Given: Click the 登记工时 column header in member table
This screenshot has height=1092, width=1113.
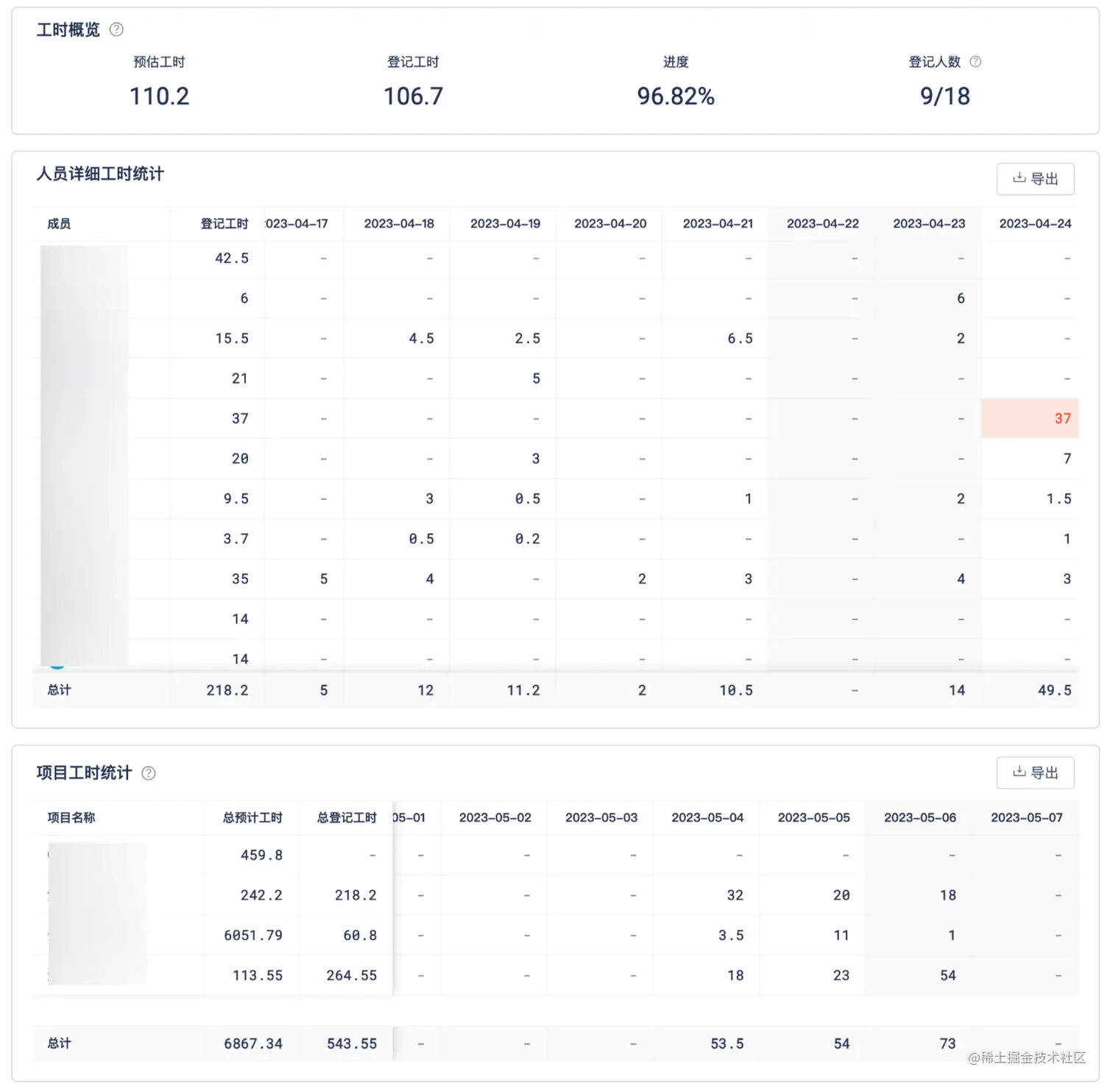Looking at the screenshot, I should (x=225, y=224).
